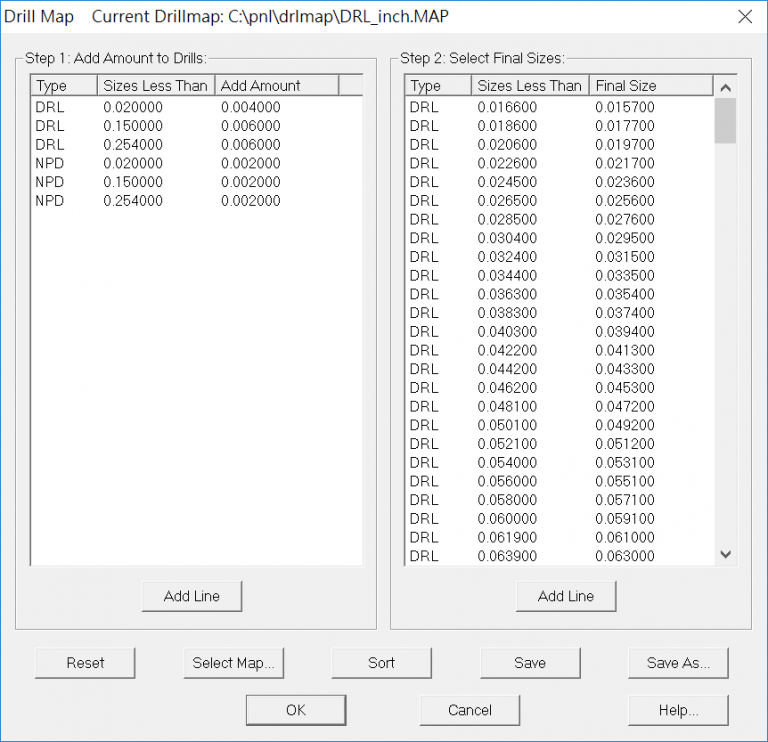The height and width of the screenshot is (742, 768).
Task: Click the Sort button
Action: [x=382, y=663]
